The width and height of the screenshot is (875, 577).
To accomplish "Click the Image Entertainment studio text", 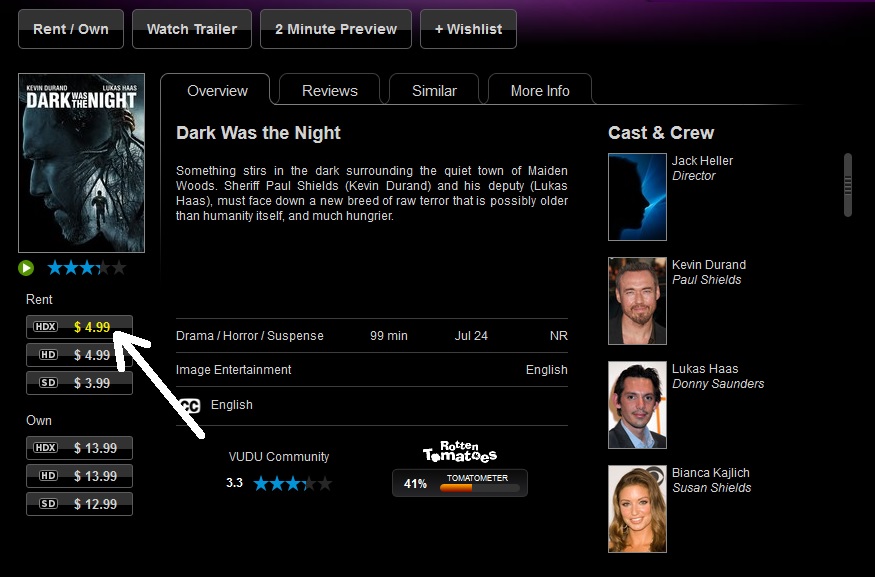I will click(x=233, y=370).
